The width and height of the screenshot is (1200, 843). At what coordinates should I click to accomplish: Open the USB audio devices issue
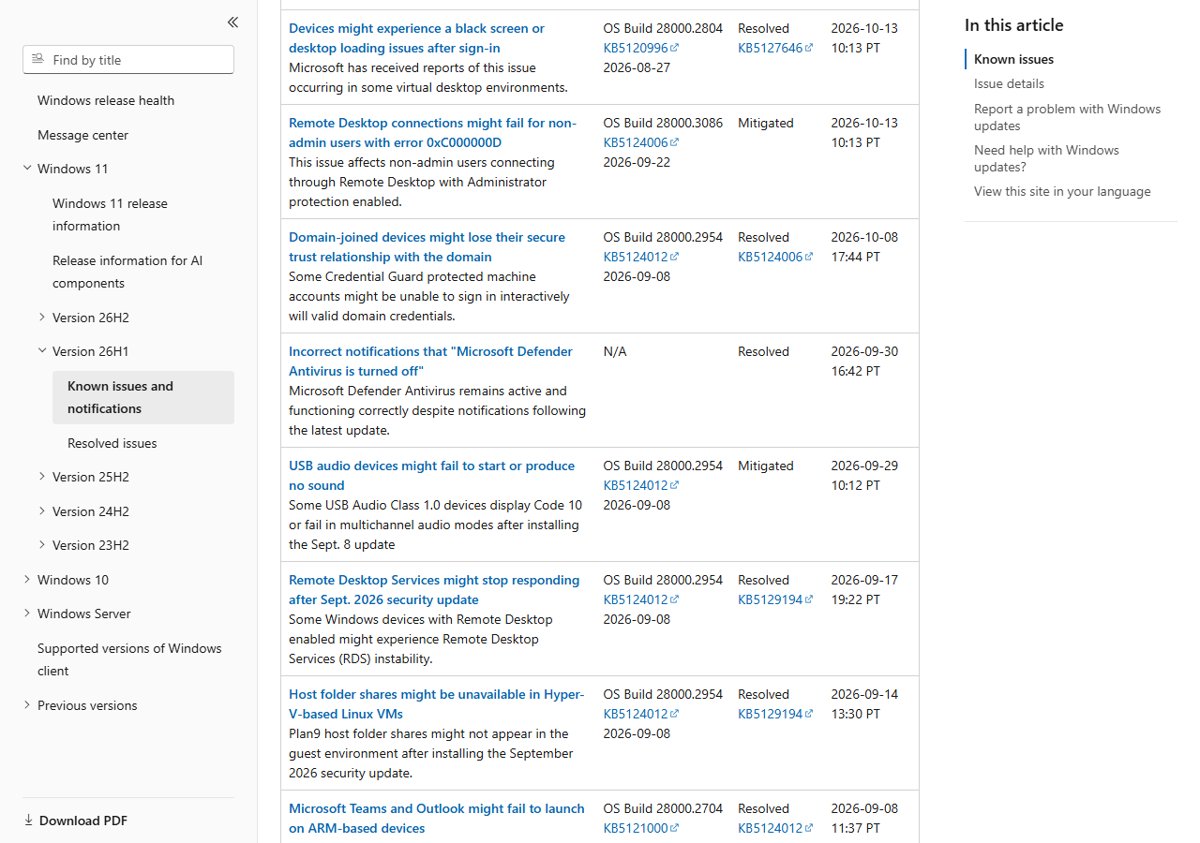432,475
